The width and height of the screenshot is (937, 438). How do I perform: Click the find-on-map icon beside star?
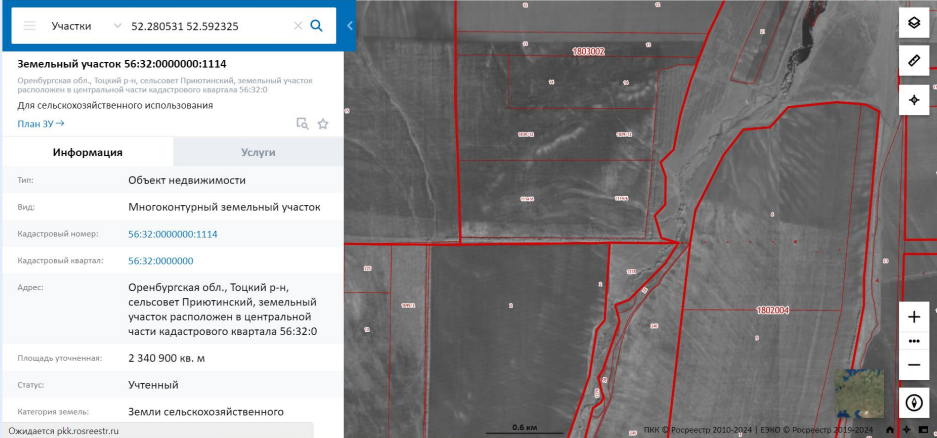pos(302,124)
